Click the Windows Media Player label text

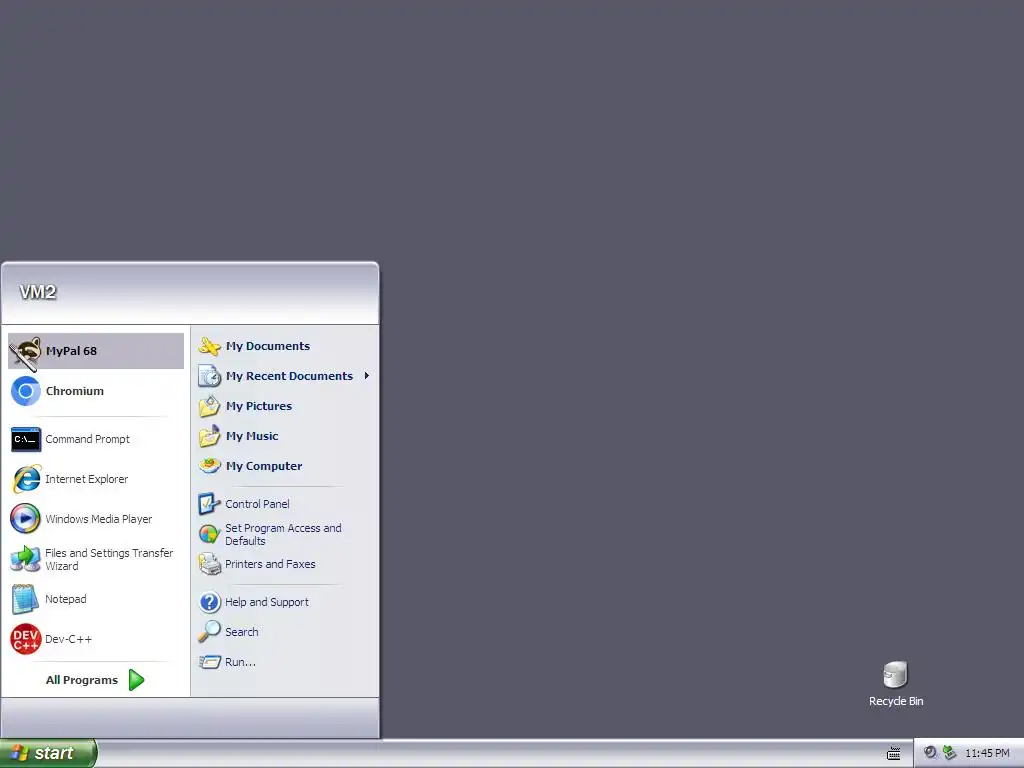[x=99, y=519]
